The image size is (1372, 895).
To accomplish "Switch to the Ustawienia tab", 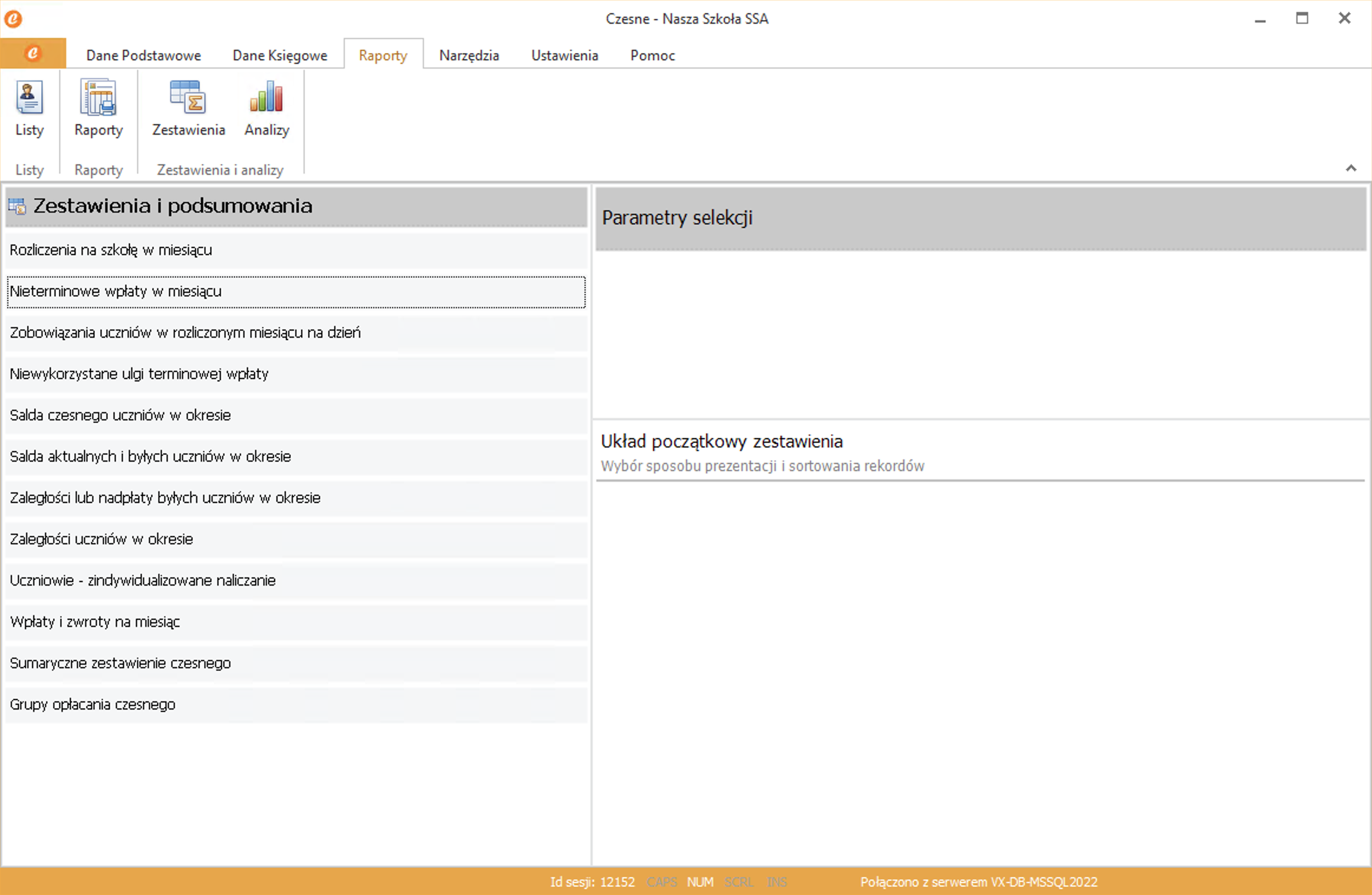I will [564, 55].
